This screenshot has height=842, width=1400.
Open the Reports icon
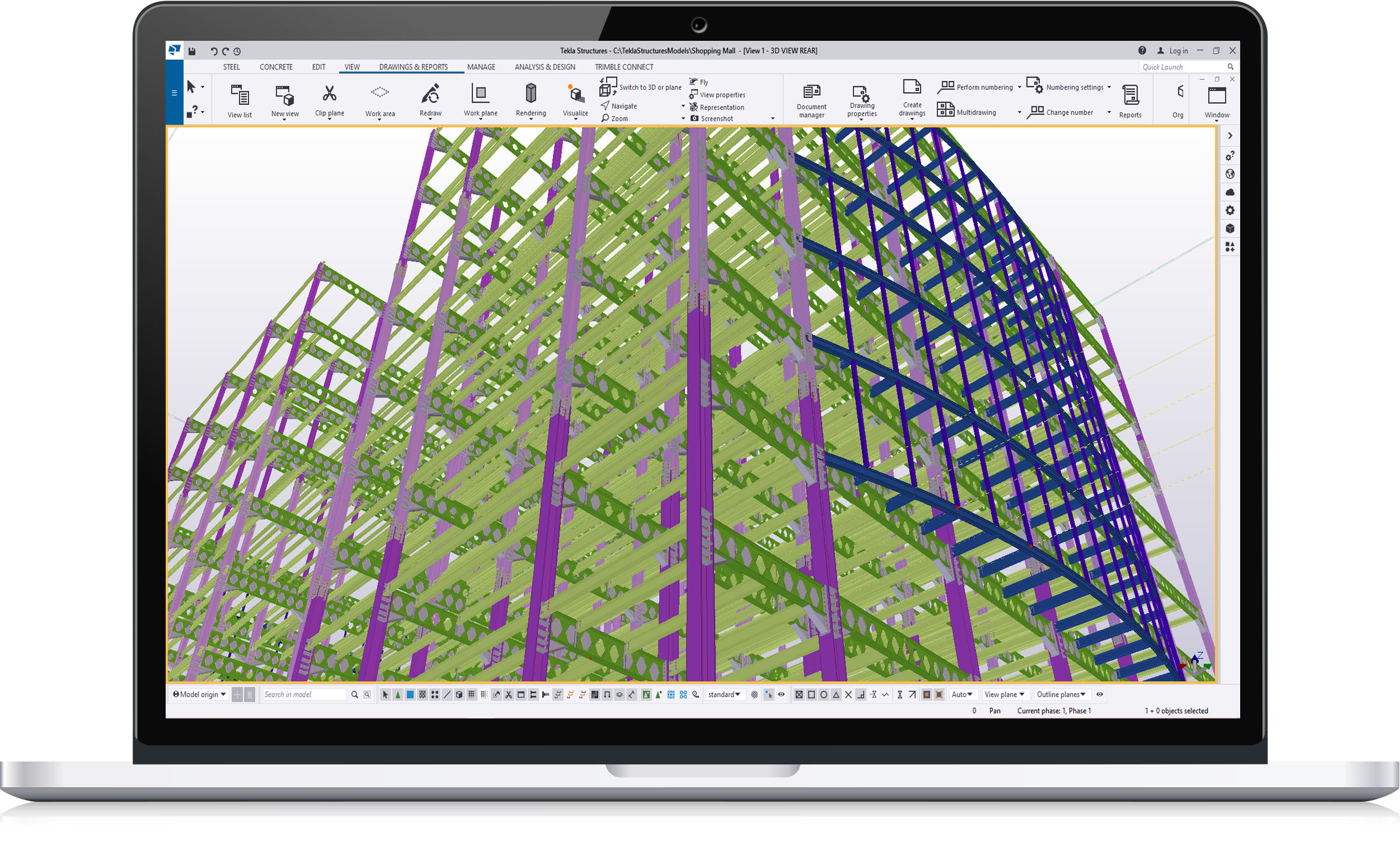(1130, 94)
